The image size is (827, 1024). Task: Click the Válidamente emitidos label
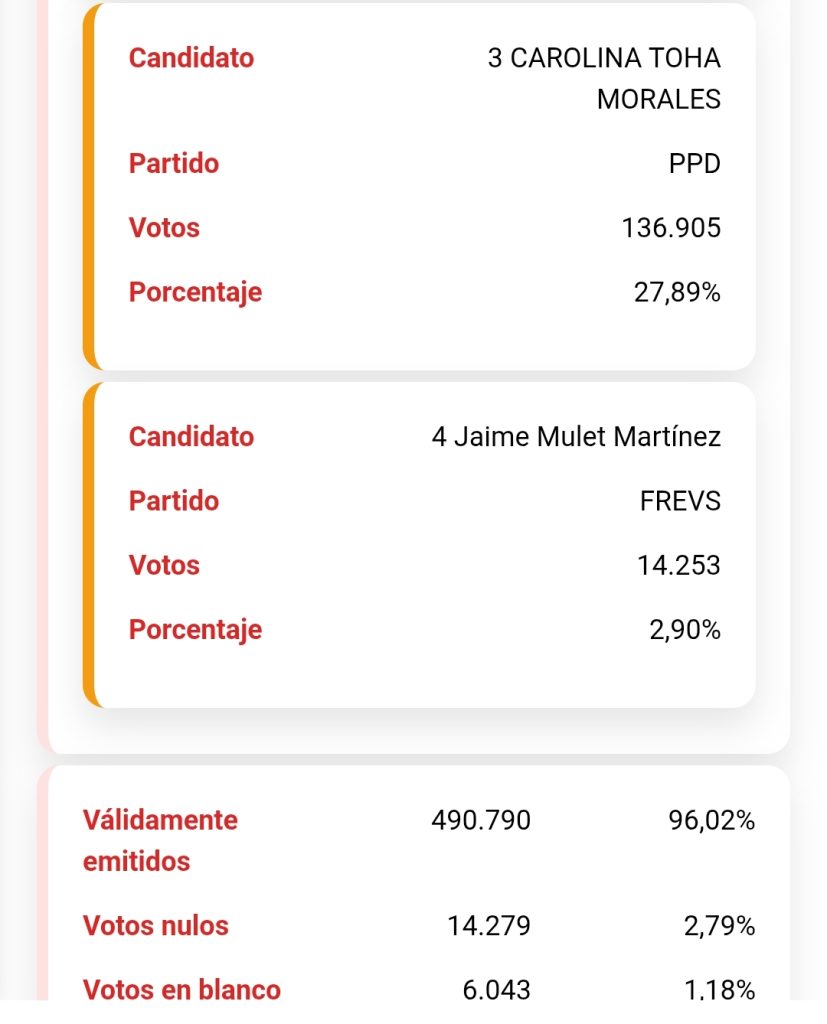click(x=160, y=840)
